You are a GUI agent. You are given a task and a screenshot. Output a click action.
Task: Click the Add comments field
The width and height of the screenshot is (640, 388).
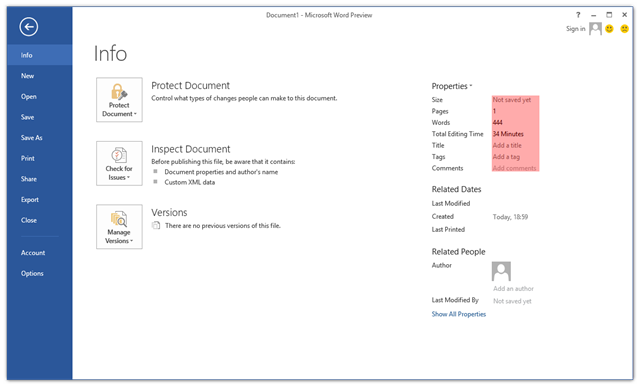[x=514, y=168]
